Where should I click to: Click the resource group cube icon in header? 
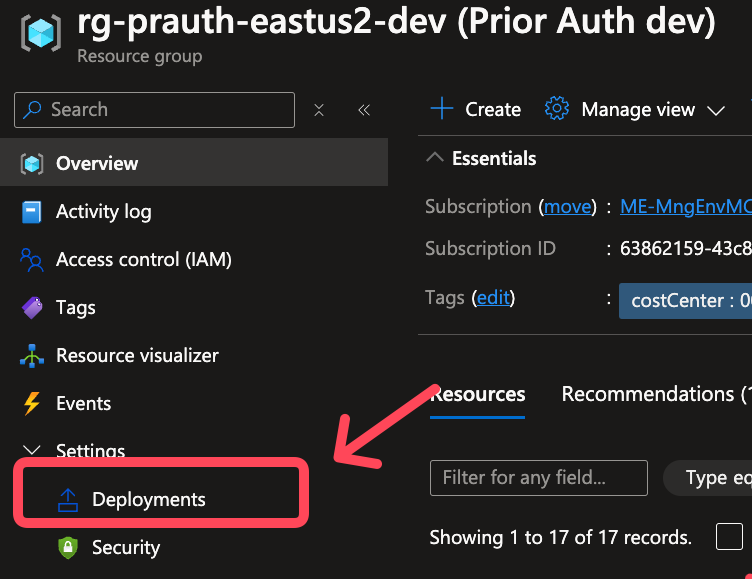[x=41, y=33]
